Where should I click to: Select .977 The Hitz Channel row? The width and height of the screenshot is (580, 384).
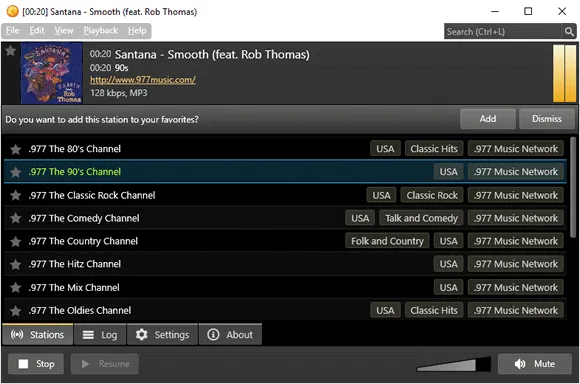[285, 265]
